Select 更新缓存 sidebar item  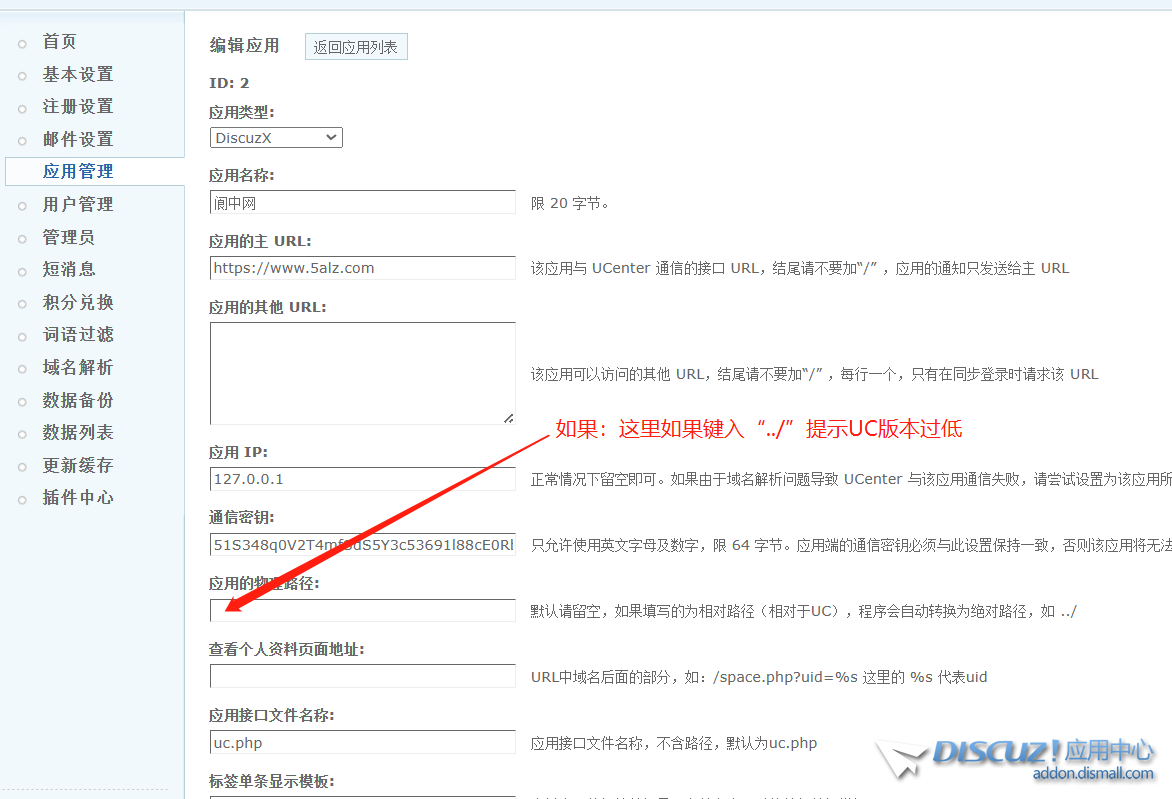[77, 466]
